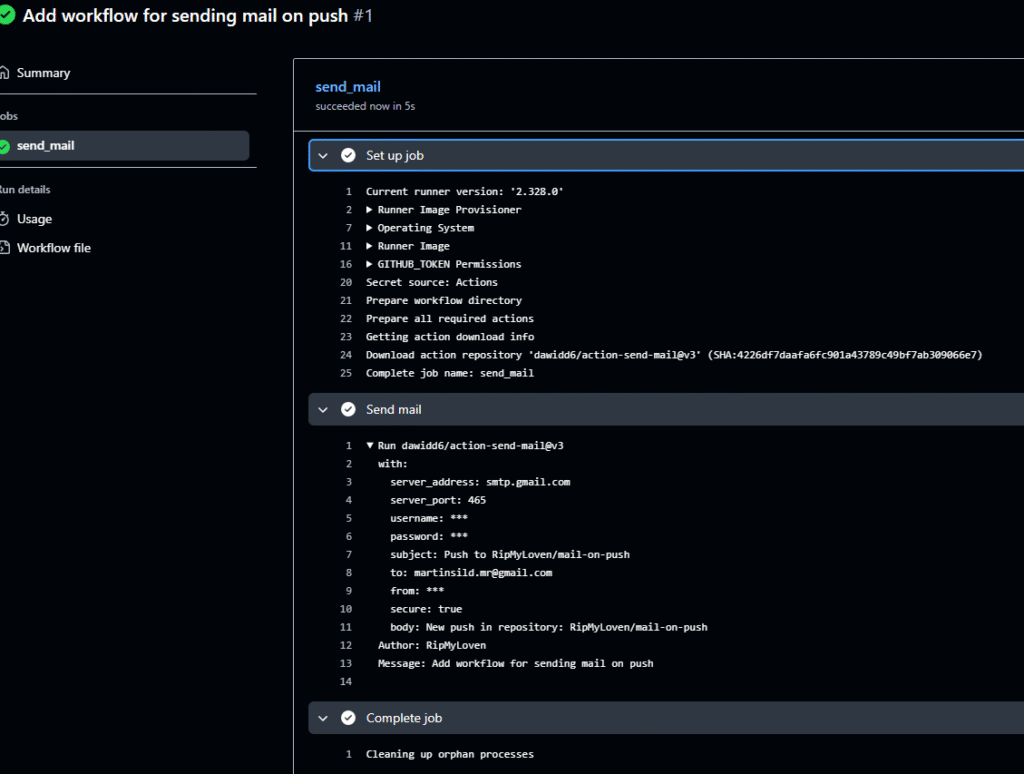Expand the GITHUB_TOKEN Permissions log group
Viewport: 1024px width, 774px height.
click(x=369, y=264)
